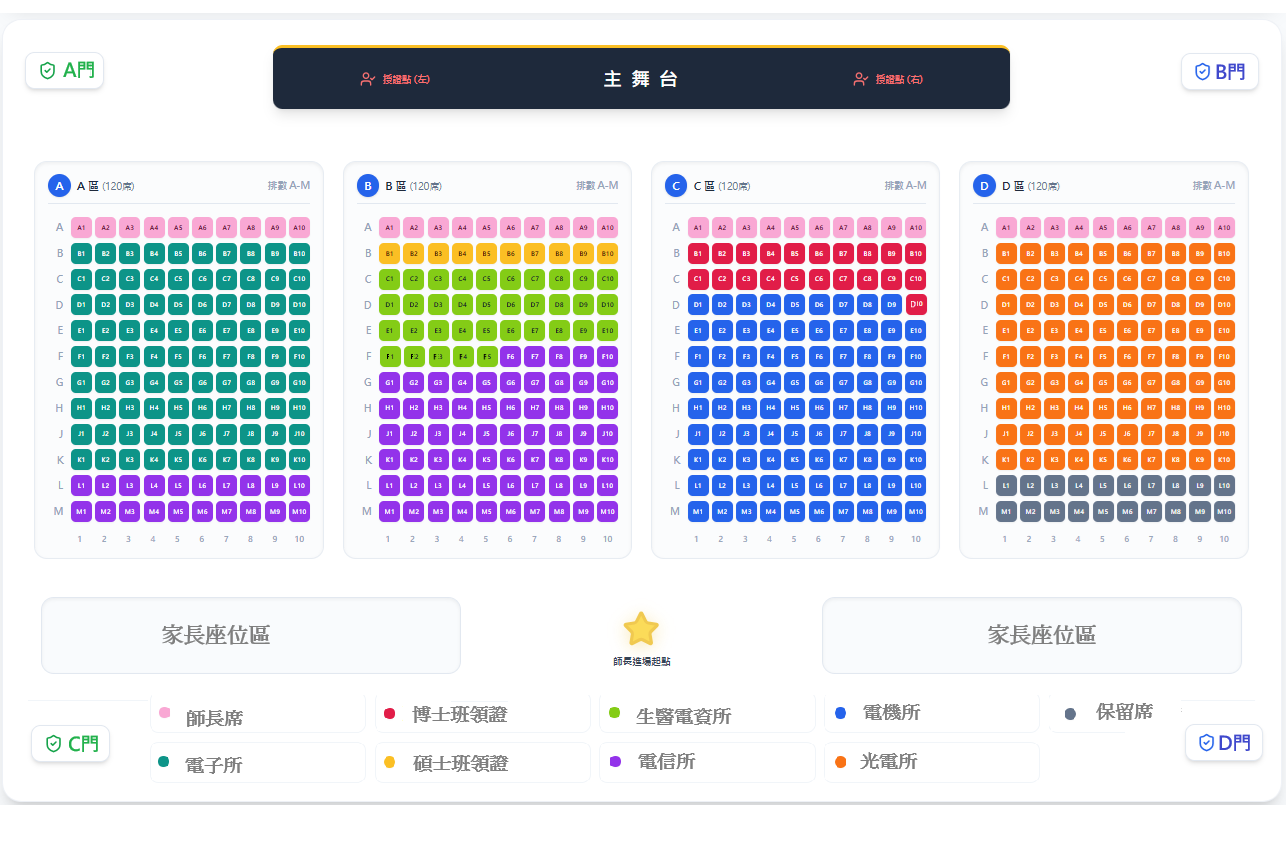Click the shield icon on C門 button
The image size is (1286, 860).
pos(53,744)
